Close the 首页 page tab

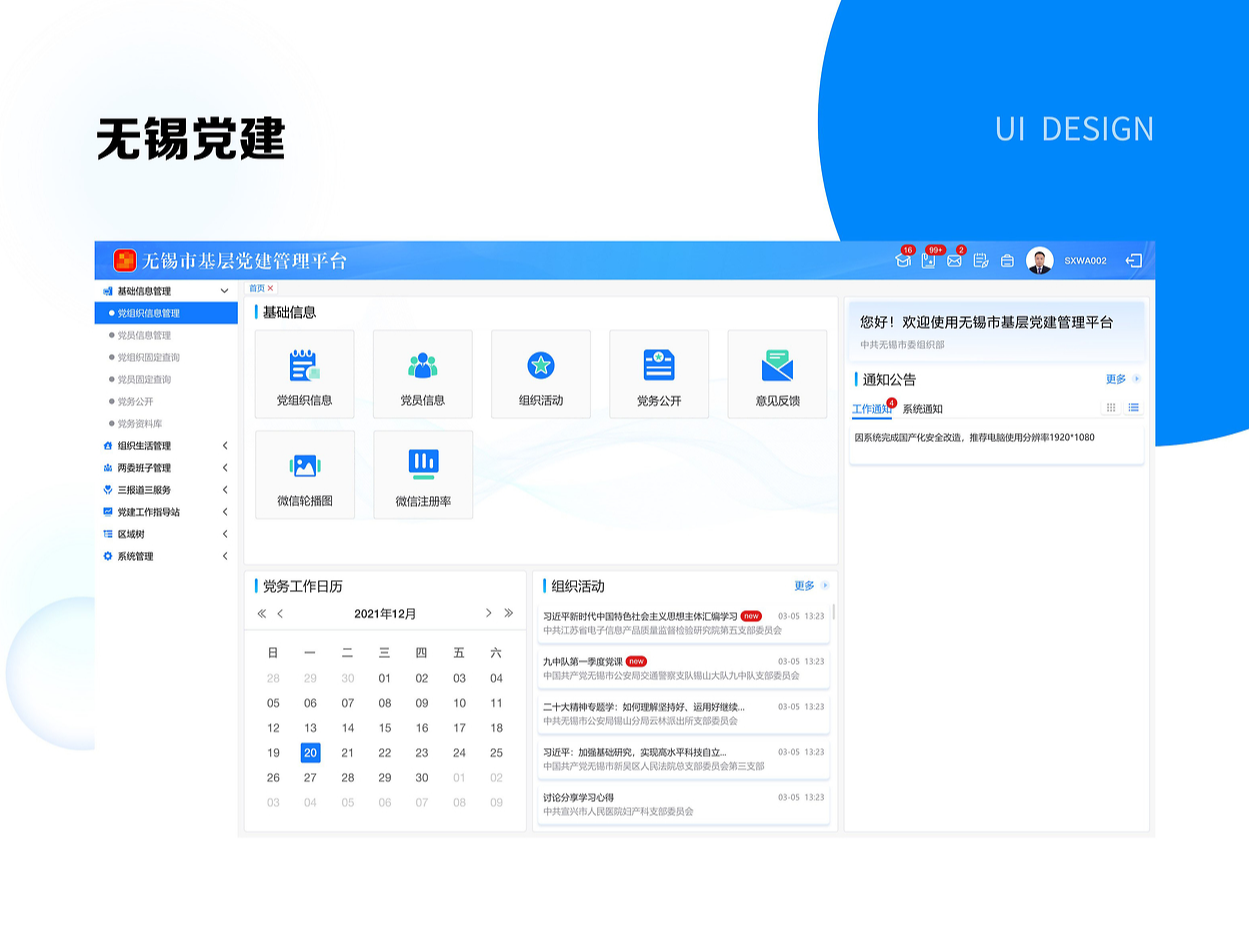click(271, 288)
